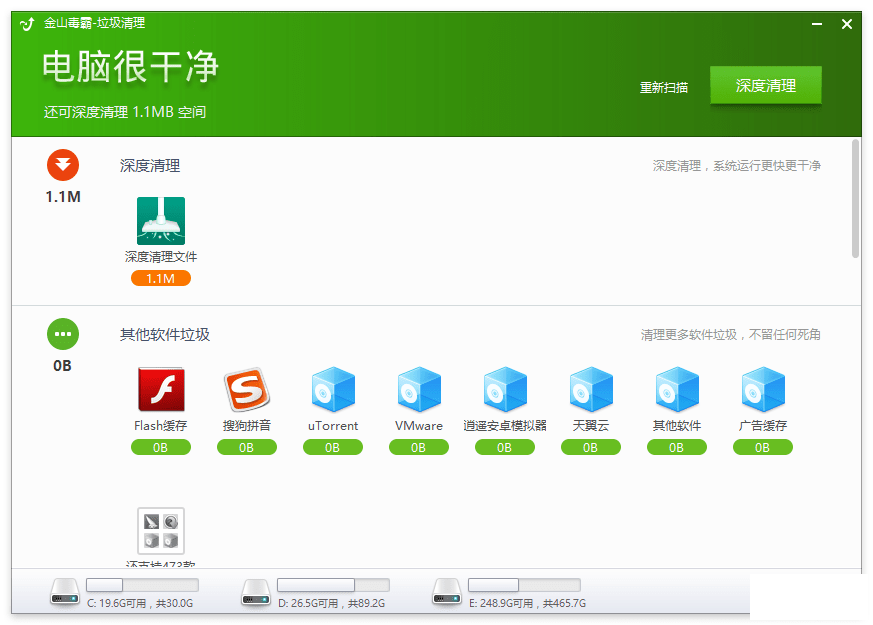Close the 垃圾清理 window
The height and width of the screenshot is (625, 873).
click(847, 24)
